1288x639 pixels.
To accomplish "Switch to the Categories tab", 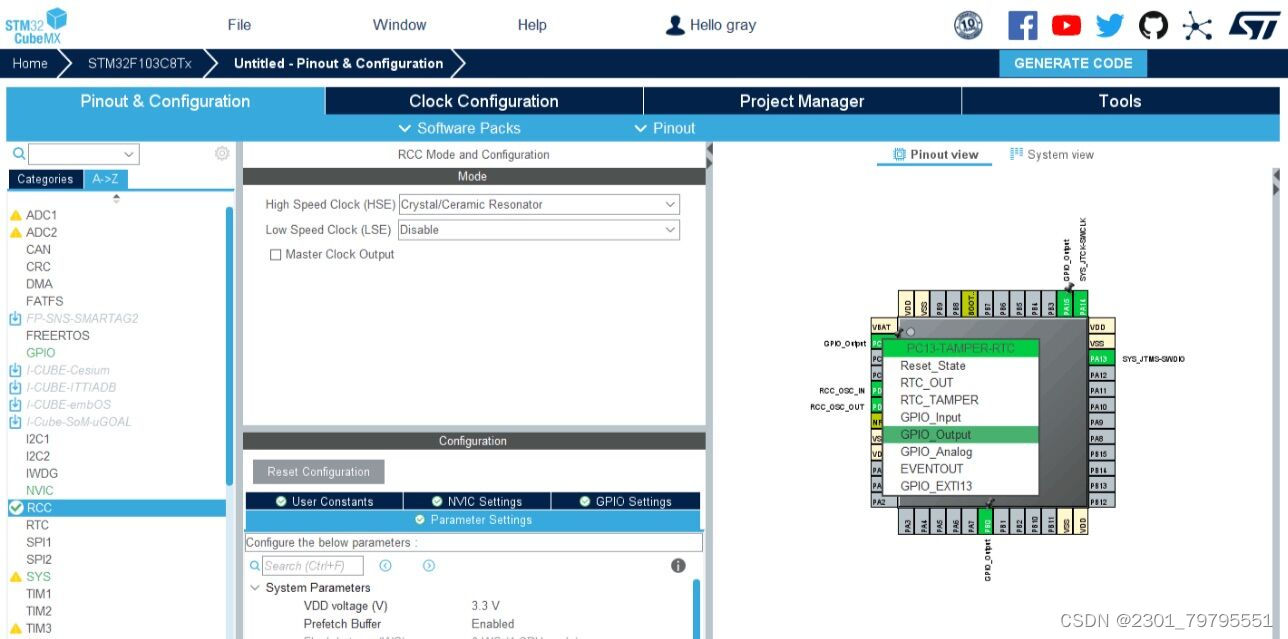I will click(45, 179).
